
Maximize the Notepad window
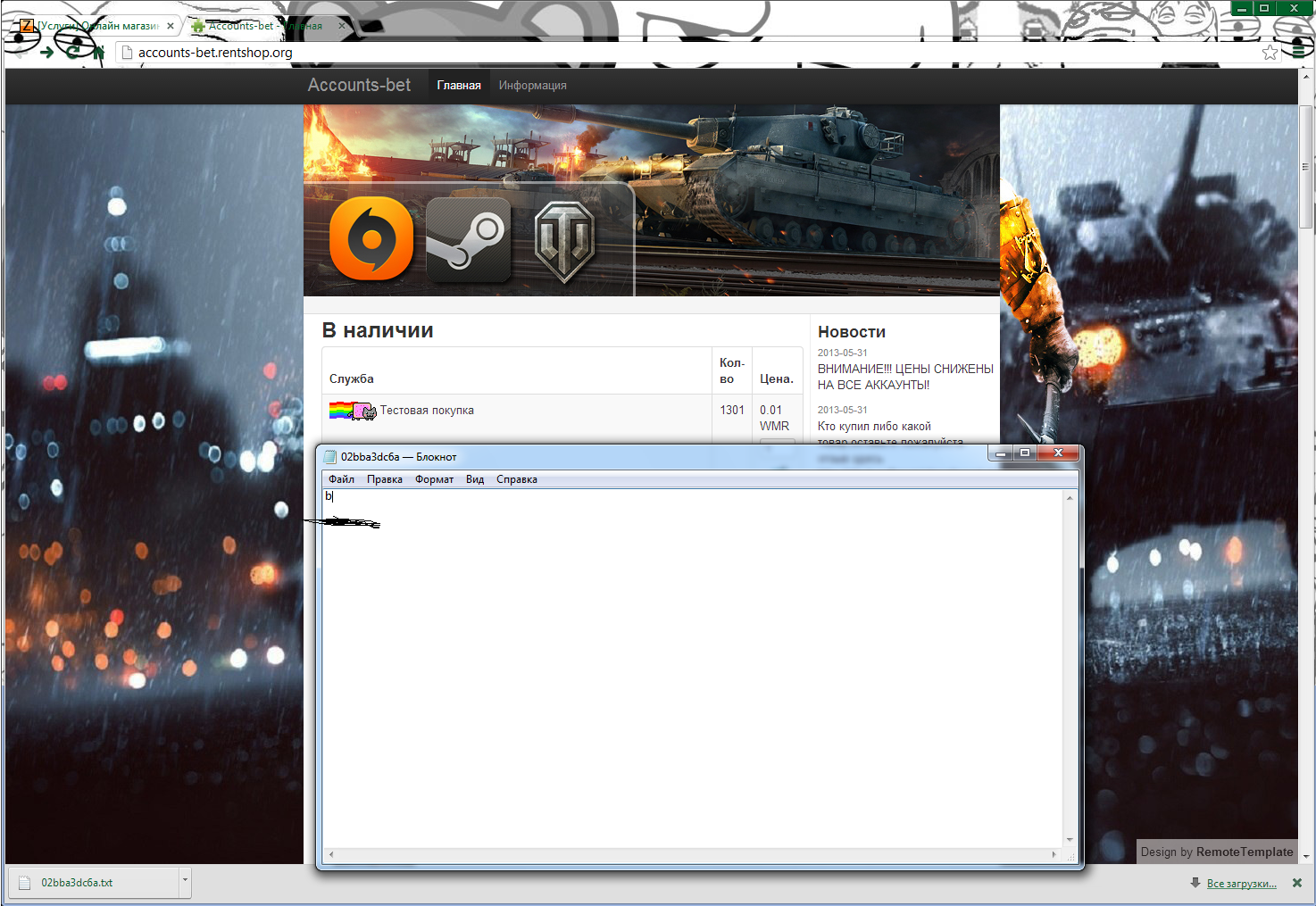pyautogui.click(x=1025, y=453)
